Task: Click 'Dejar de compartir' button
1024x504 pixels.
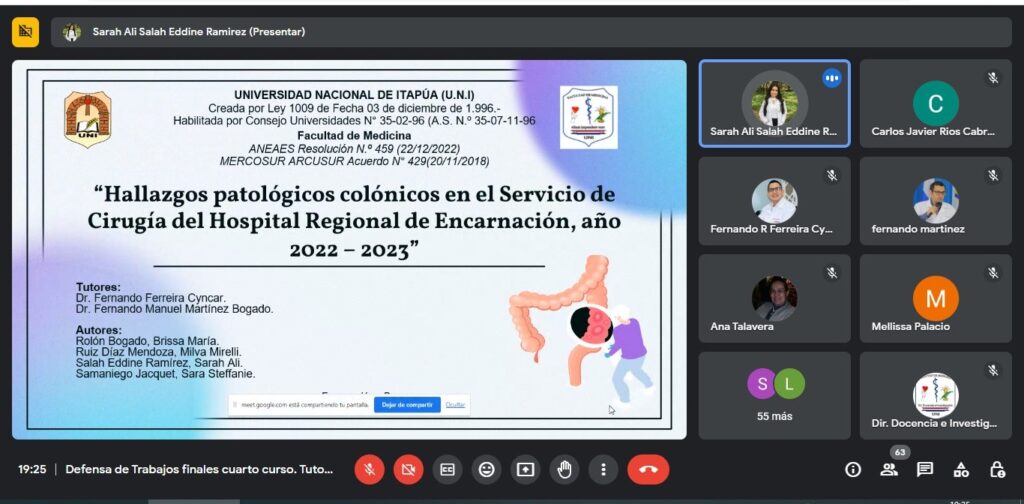Action: click(407, 404)
